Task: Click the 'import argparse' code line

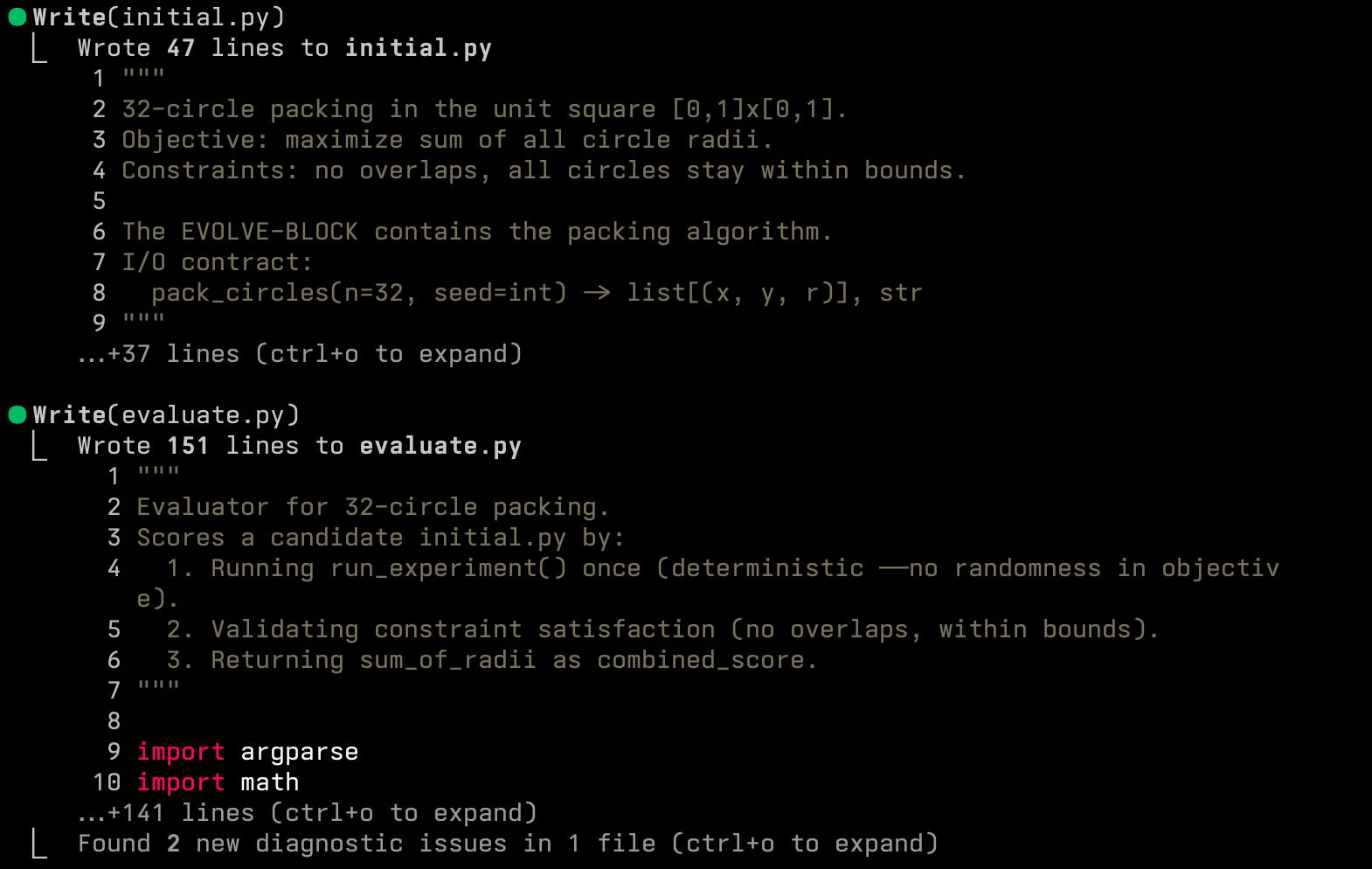Action: pos(247,752)
